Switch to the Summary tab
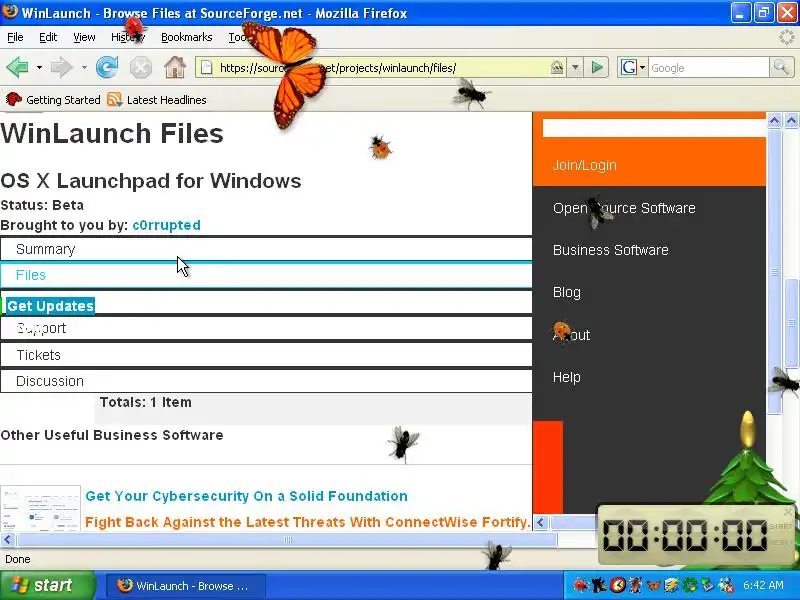The width and height of the screenshot is (800, 600). click(x=266, y=249)
